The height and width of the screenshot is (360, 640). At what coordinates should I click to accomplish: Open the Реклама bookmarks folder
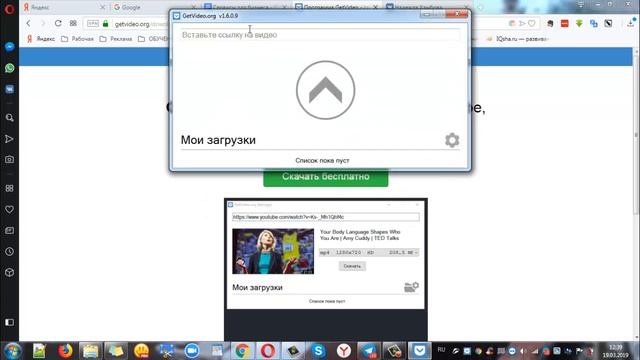[x=116, y=39]
